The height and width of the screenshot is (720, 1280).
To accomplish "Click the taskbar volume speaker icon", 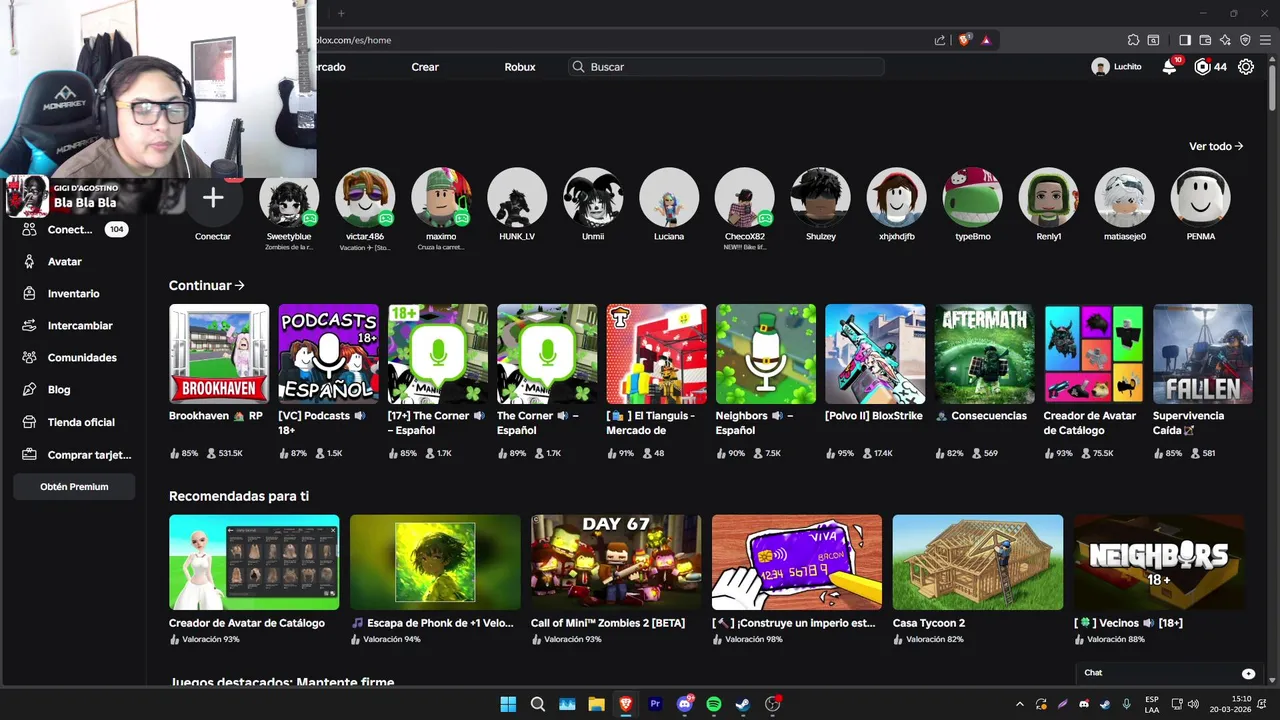I will tap(1193, 704).
